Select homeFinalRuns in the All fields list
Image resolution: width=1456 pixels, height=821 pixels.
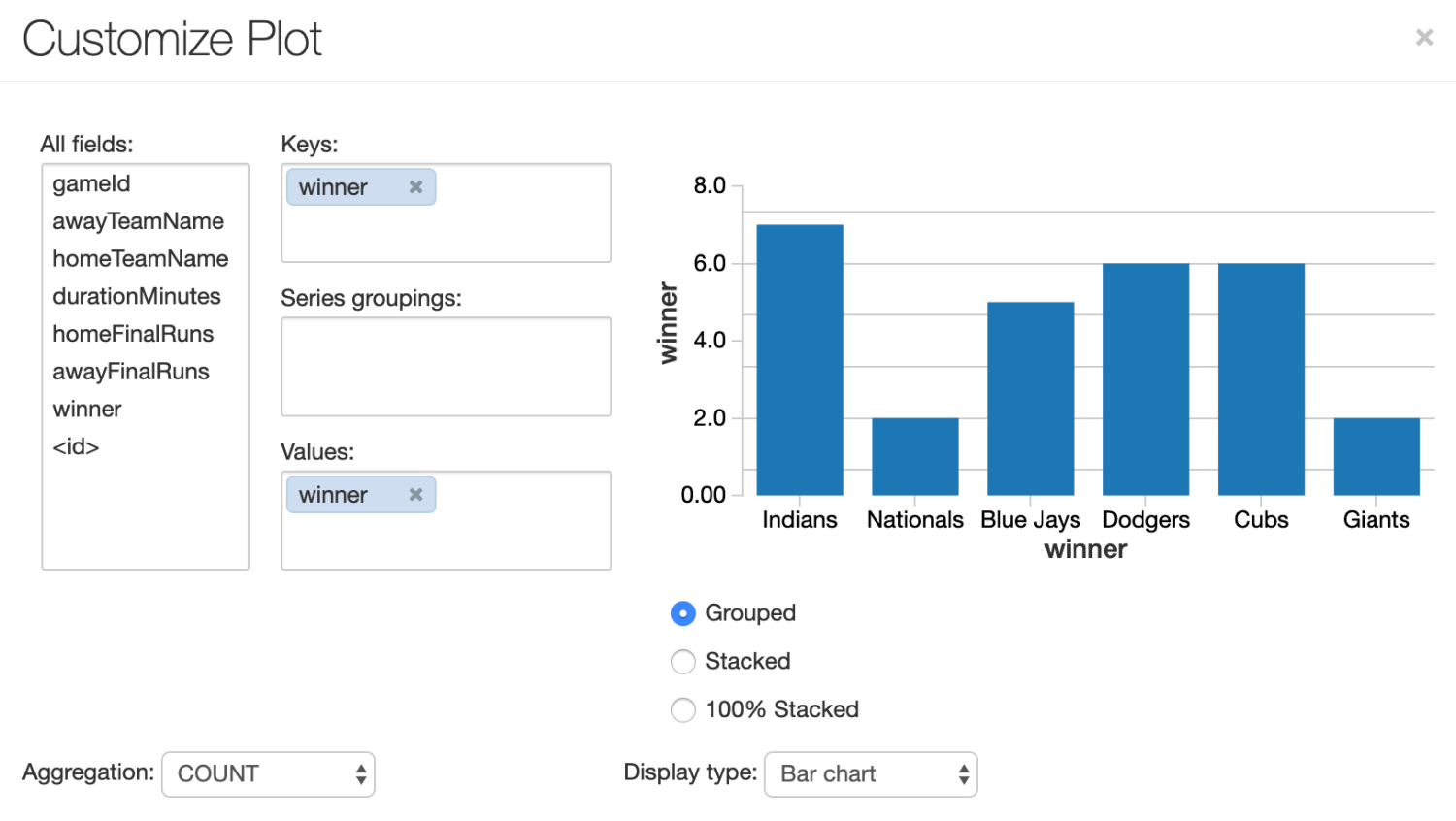pos(133,335)
